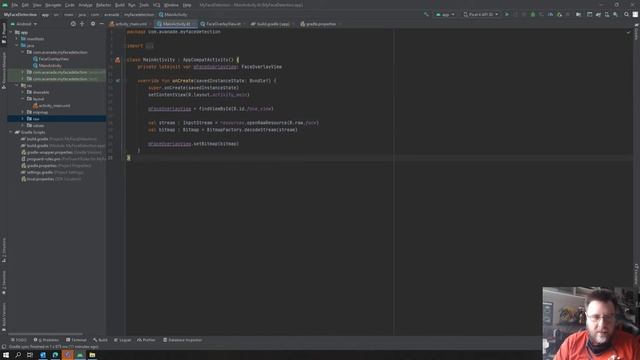Switch to Android Studio on the taskbar
The height and width of the screenshot is (360, 640).
tap(80, 355)
